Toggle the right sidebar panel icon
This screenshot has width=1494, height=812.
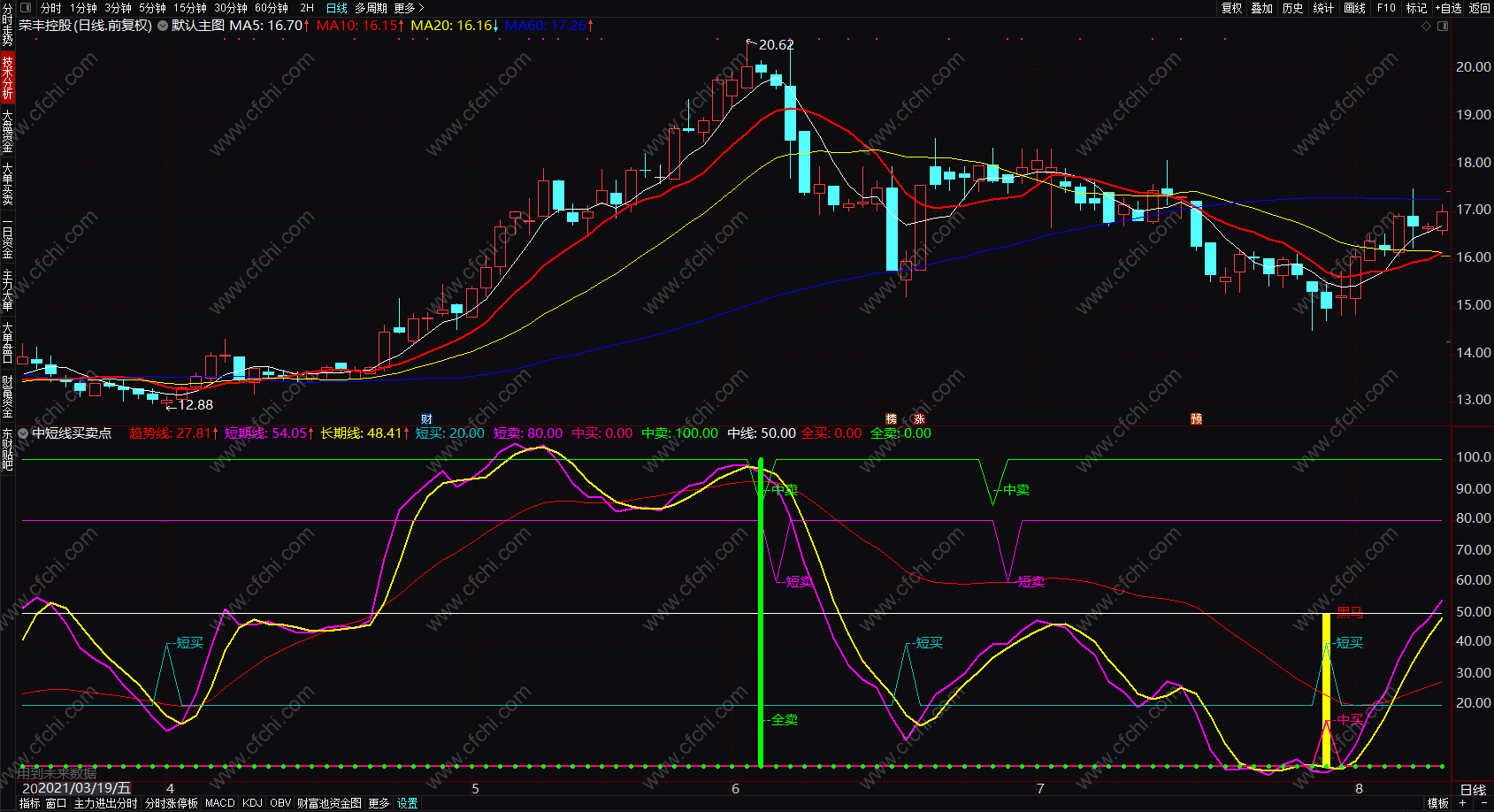click(1444, 26)
